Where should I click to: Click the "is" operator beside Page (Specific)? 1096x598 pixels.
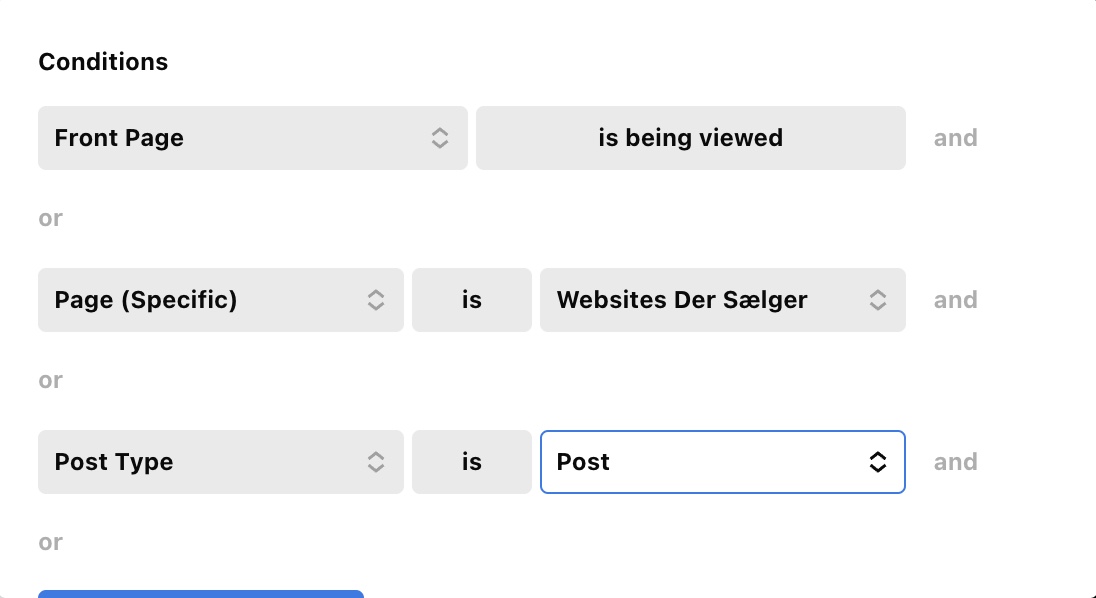(x=472, y=300)
